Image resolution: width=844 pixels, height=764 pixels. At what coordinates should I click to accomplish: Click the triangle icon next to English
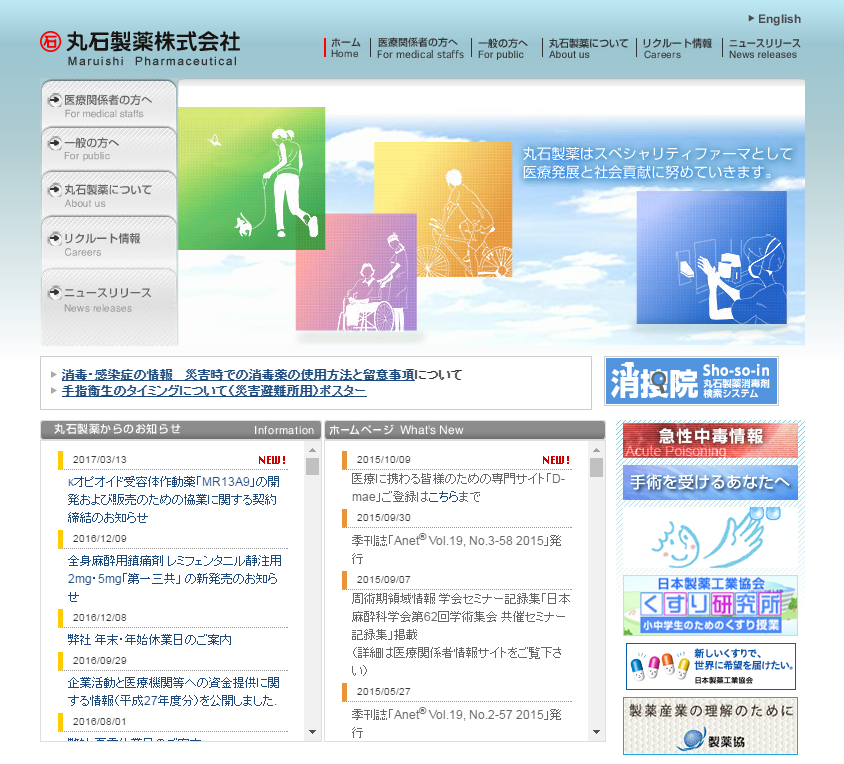coord(751,18)
